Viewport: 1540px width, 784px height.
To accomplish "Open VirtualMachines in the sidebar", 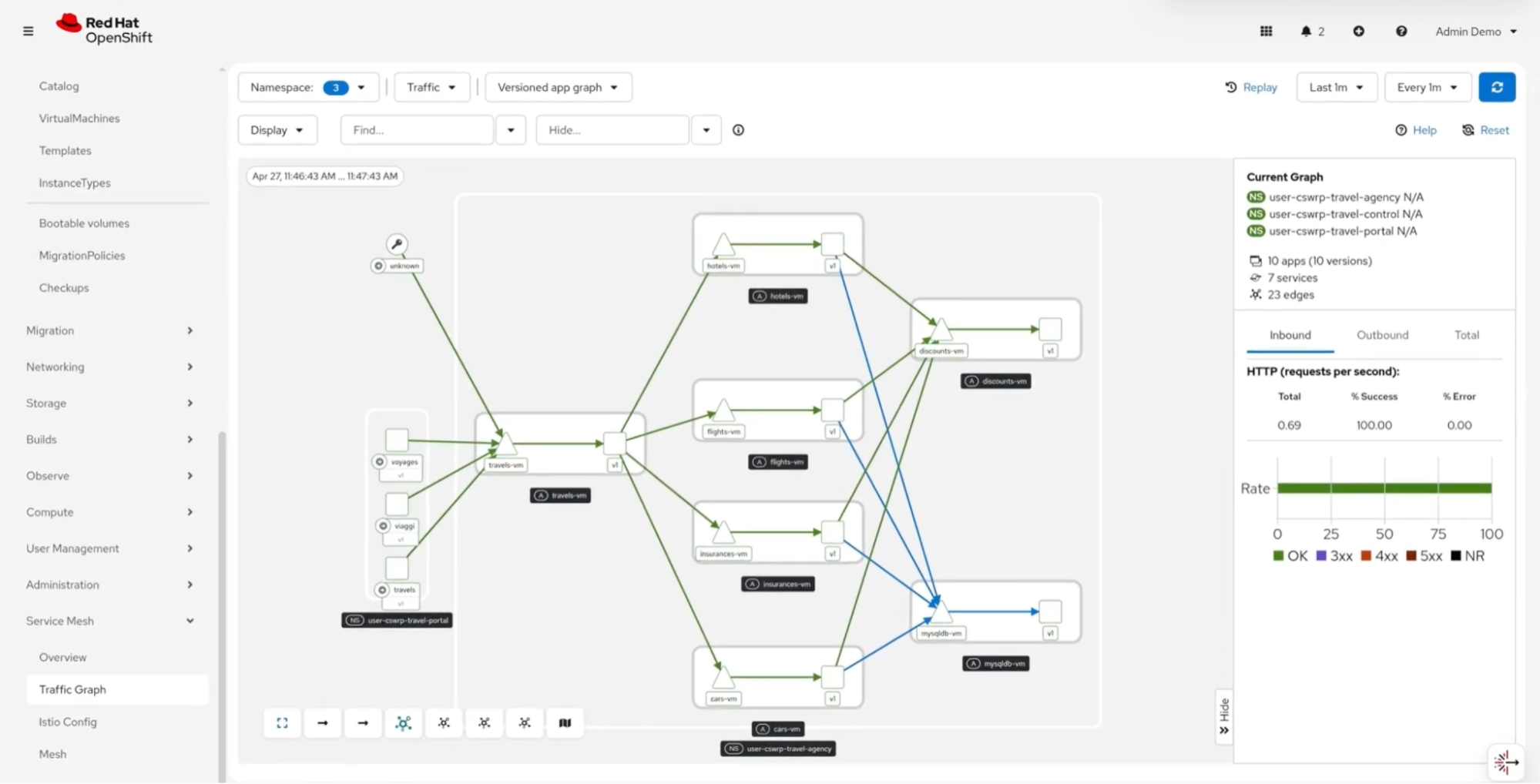I will pyautogui.click(x=79, y=118).
